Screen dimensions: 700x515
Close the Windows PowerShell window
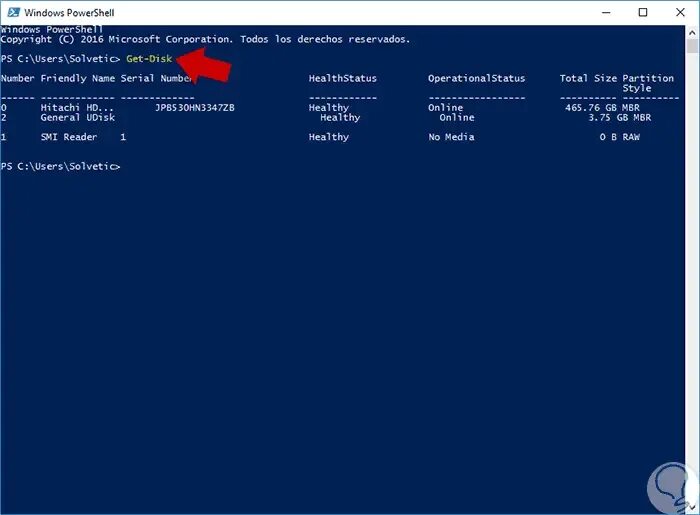(680, 12)
